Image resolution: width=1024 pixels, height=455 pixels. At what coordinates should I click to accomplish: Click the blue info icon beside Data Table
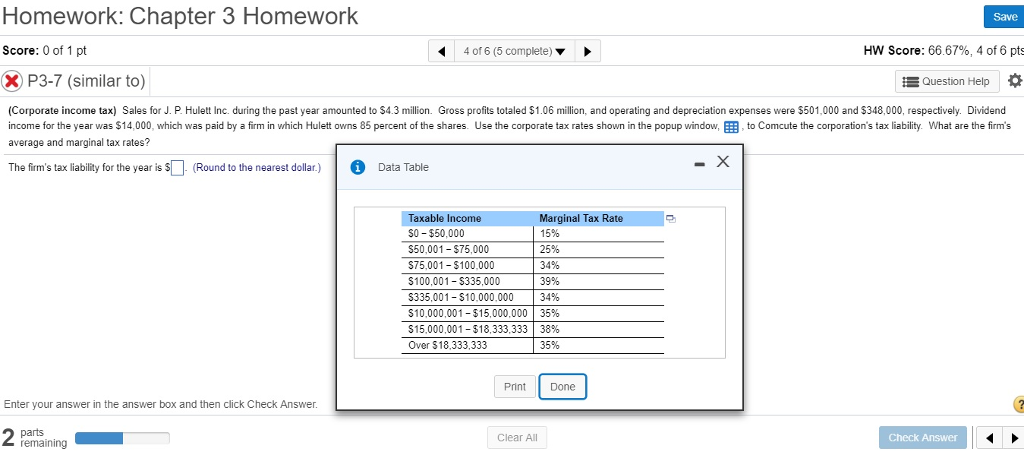tap(357, 167)
